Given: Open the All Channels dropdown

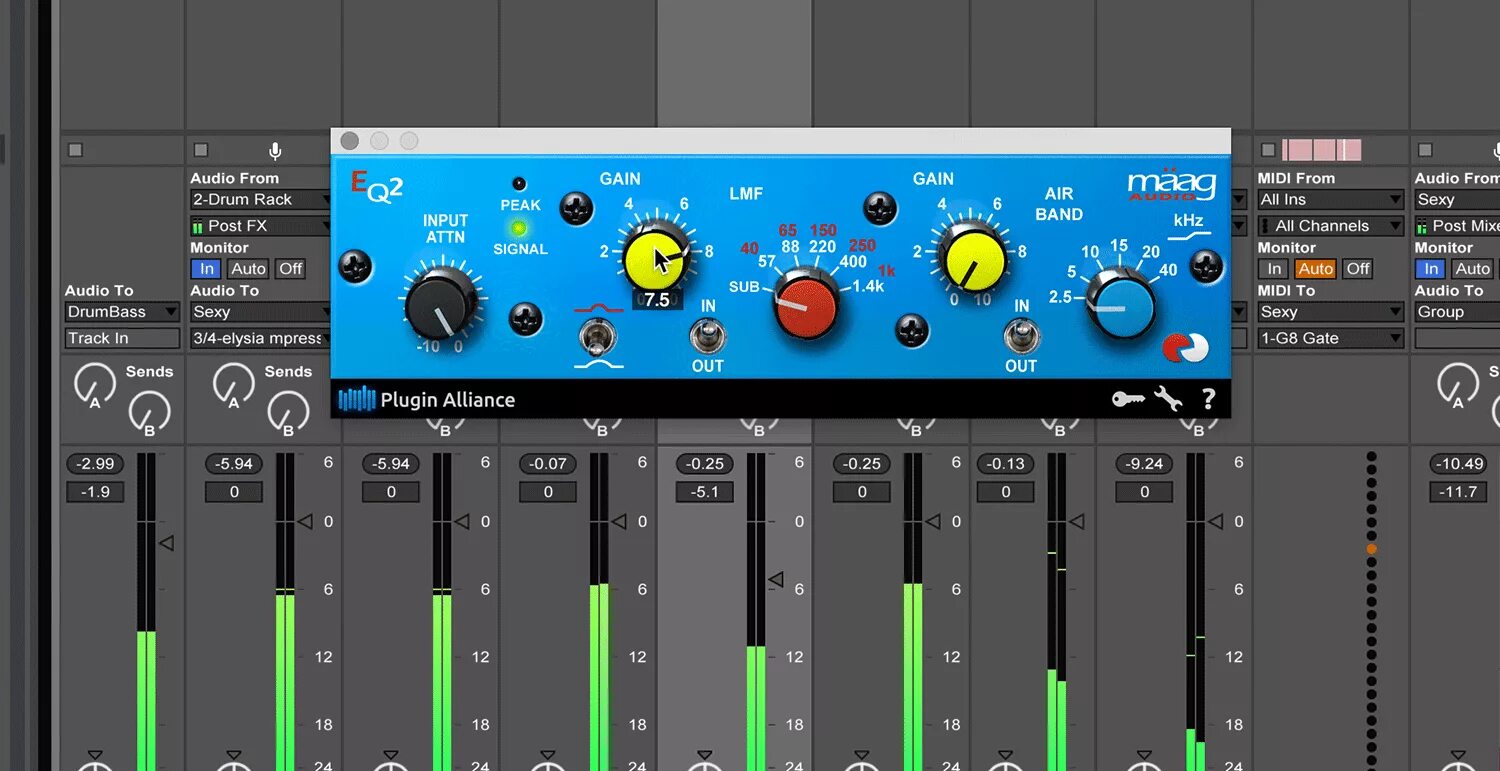Looking at the screenshot, I should coord(1331,226).
